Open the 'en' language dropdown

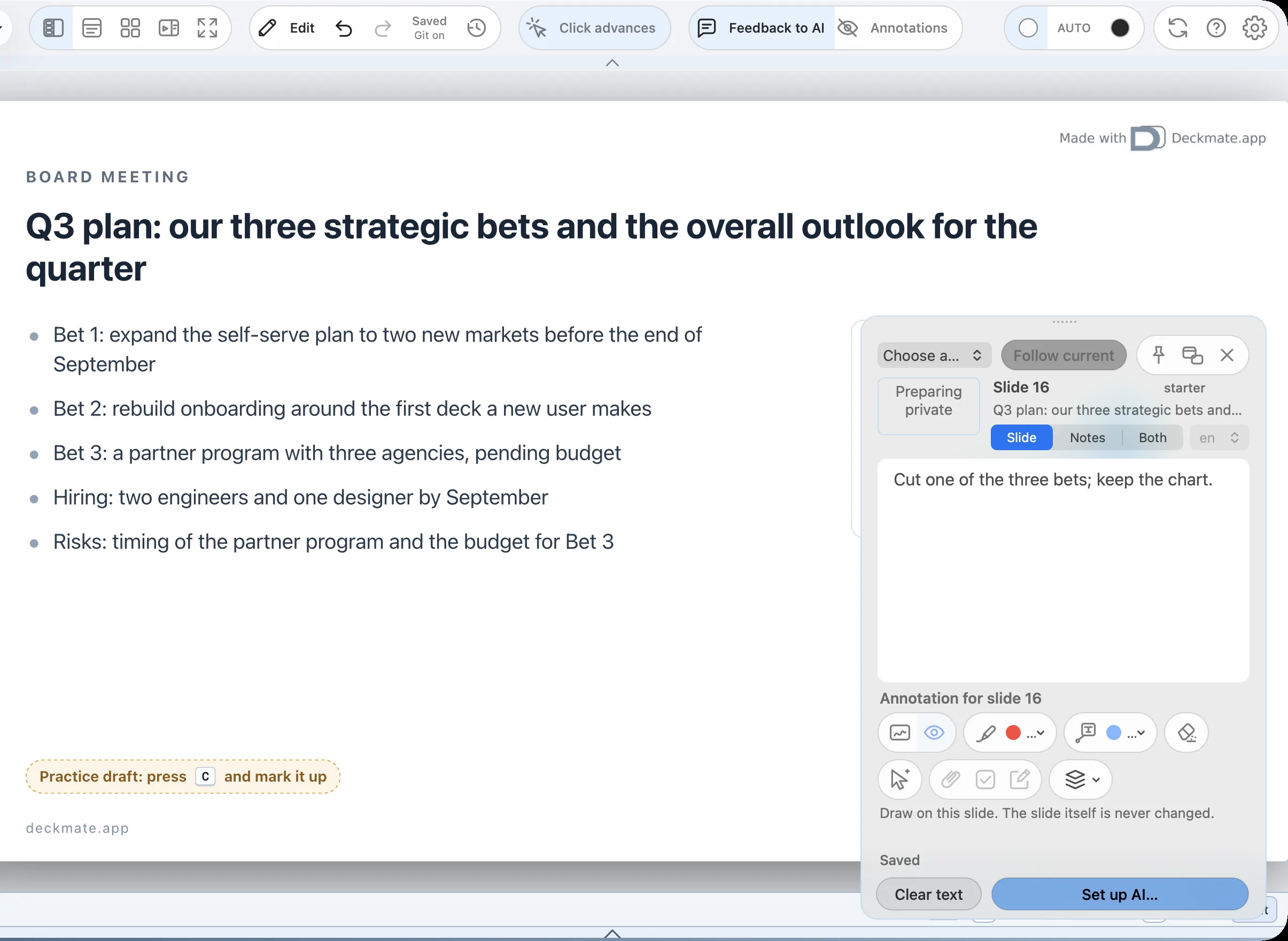click(x=1219, y=437)
